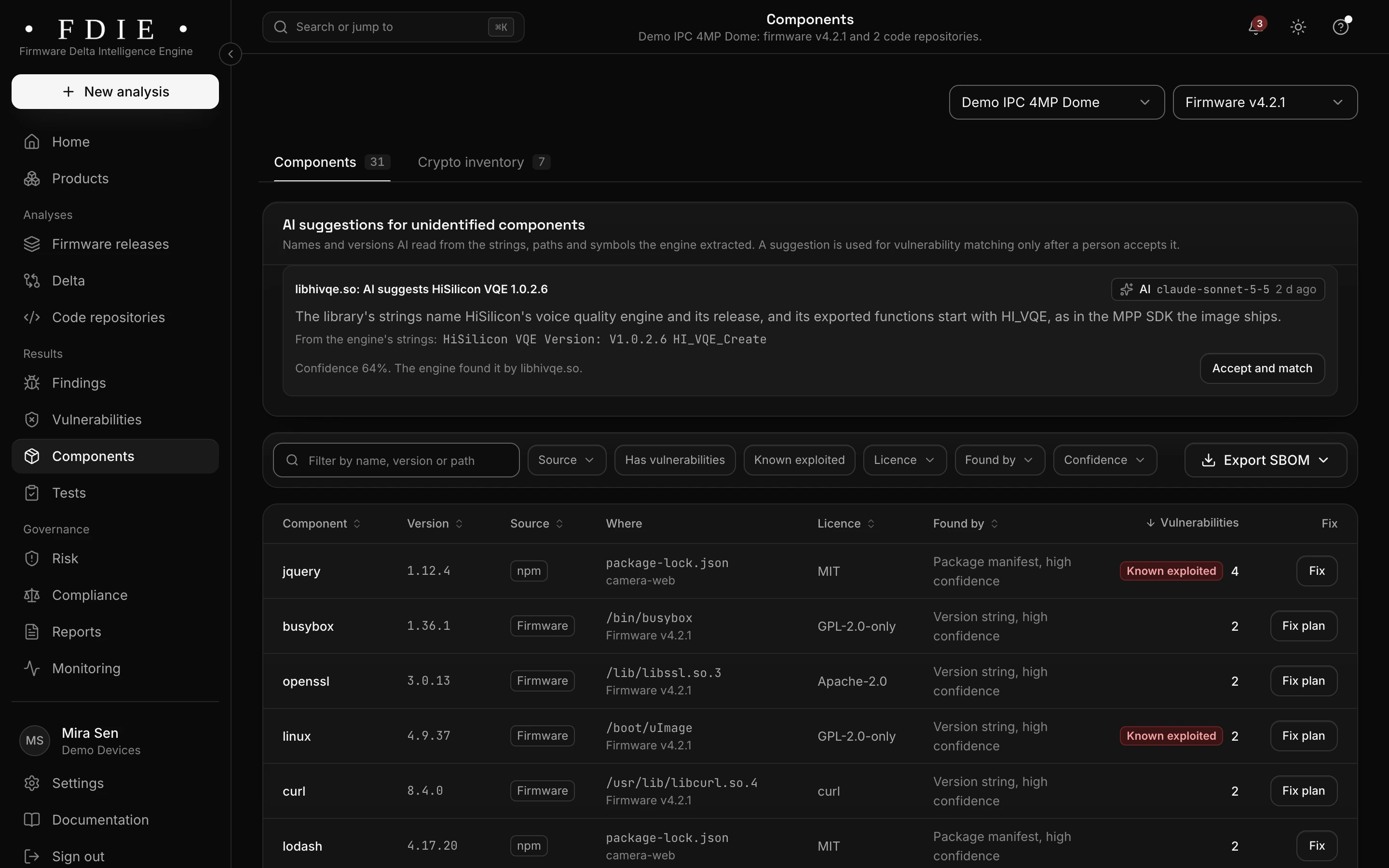Expand the Licence filter dropdown

point(905,460)
